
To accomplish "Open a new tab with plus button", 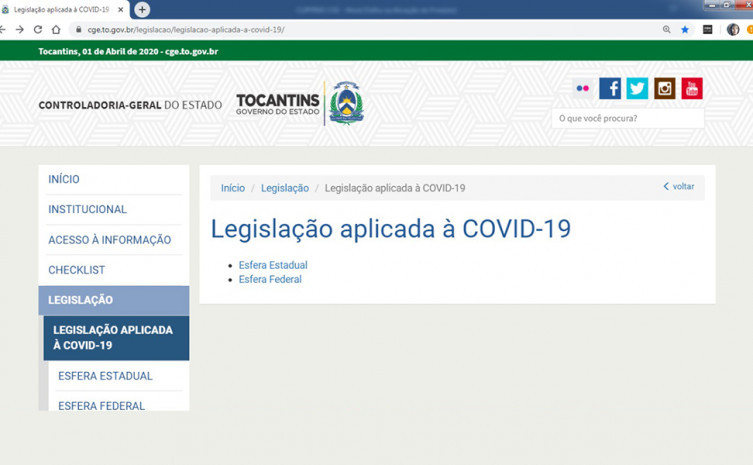I will 142,10.
